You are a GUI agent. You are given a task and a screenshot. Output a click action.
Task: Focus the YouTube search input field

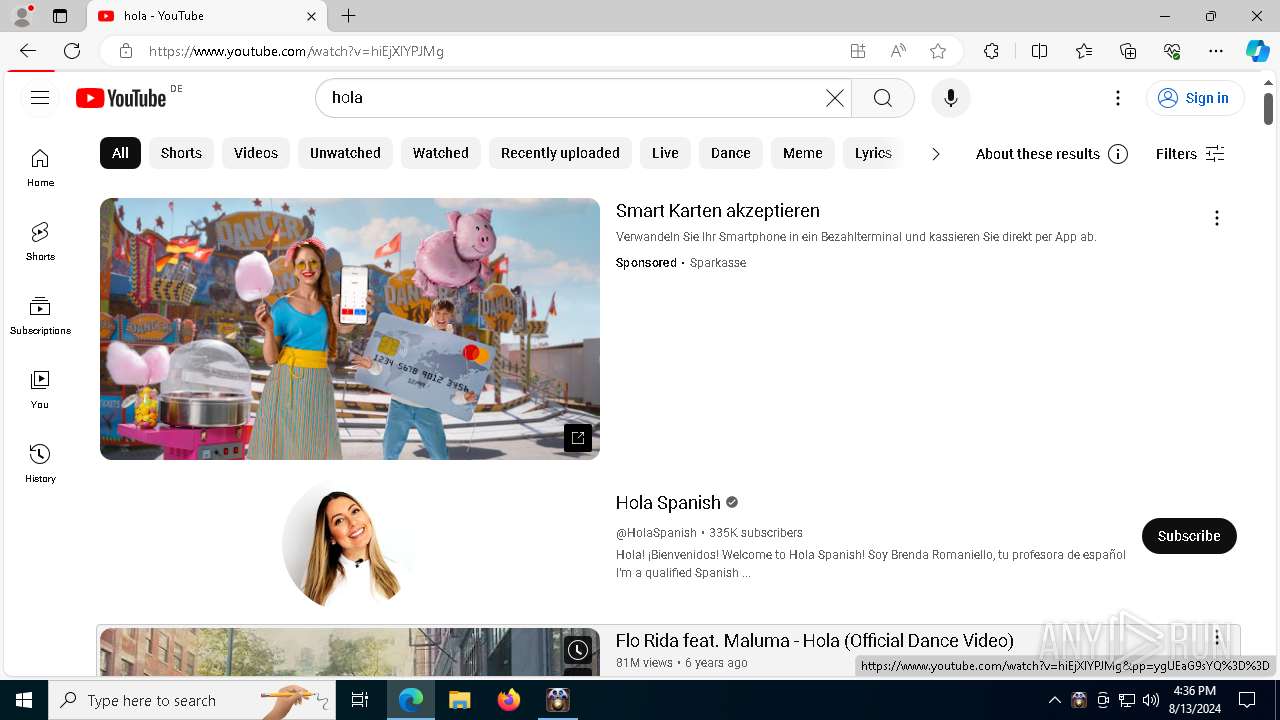click(575, 98)
